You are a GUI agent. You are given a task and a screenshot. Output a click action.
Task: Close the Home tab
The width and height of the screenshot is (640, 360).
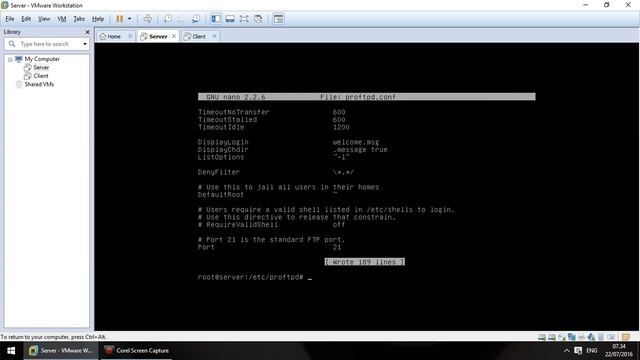[130, 36]
